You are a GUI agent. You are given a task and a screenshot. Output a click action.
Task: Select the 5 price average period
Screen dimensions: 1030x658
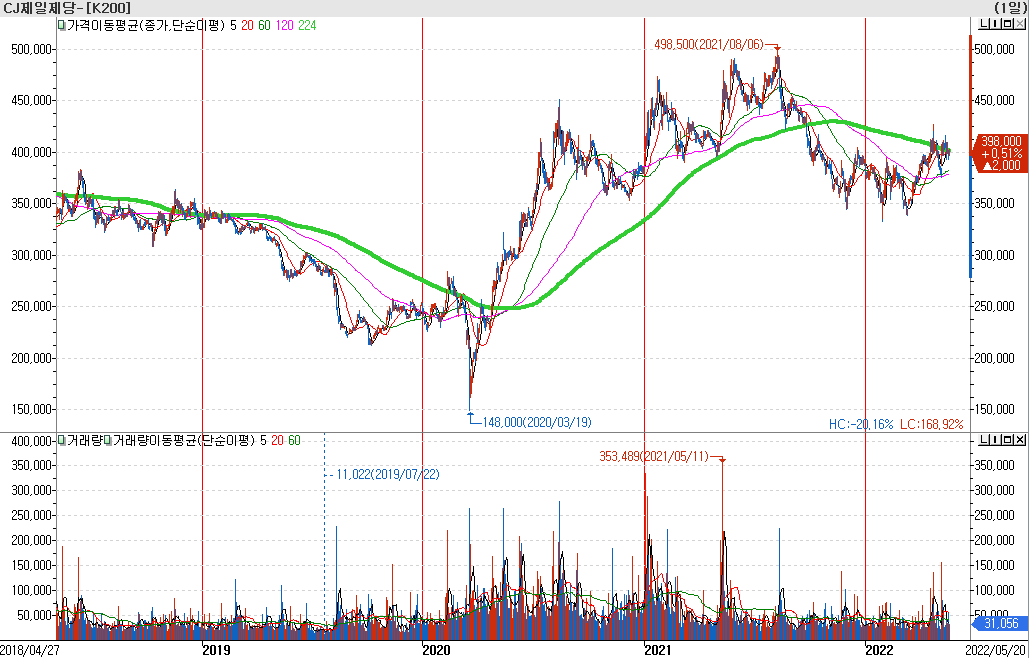coord(235,26)
